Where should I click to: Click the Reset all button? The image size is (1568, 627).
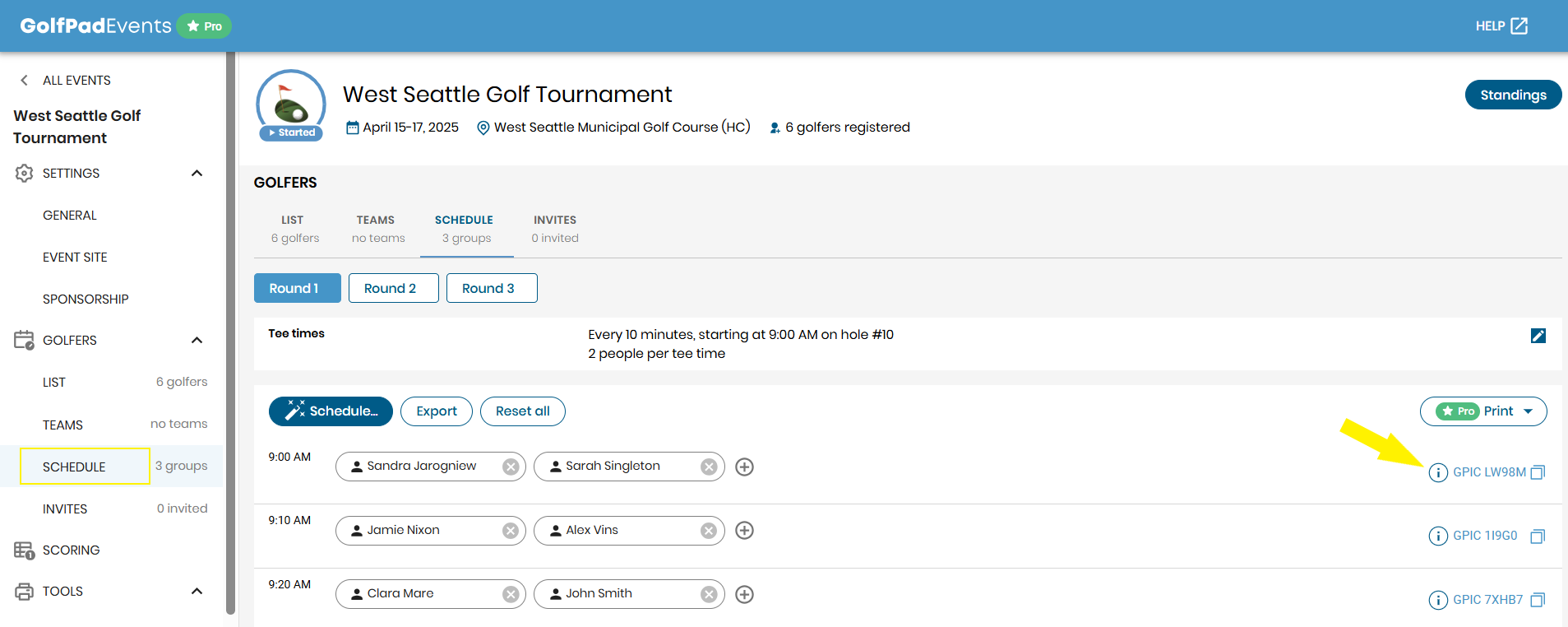coord(523,411)
